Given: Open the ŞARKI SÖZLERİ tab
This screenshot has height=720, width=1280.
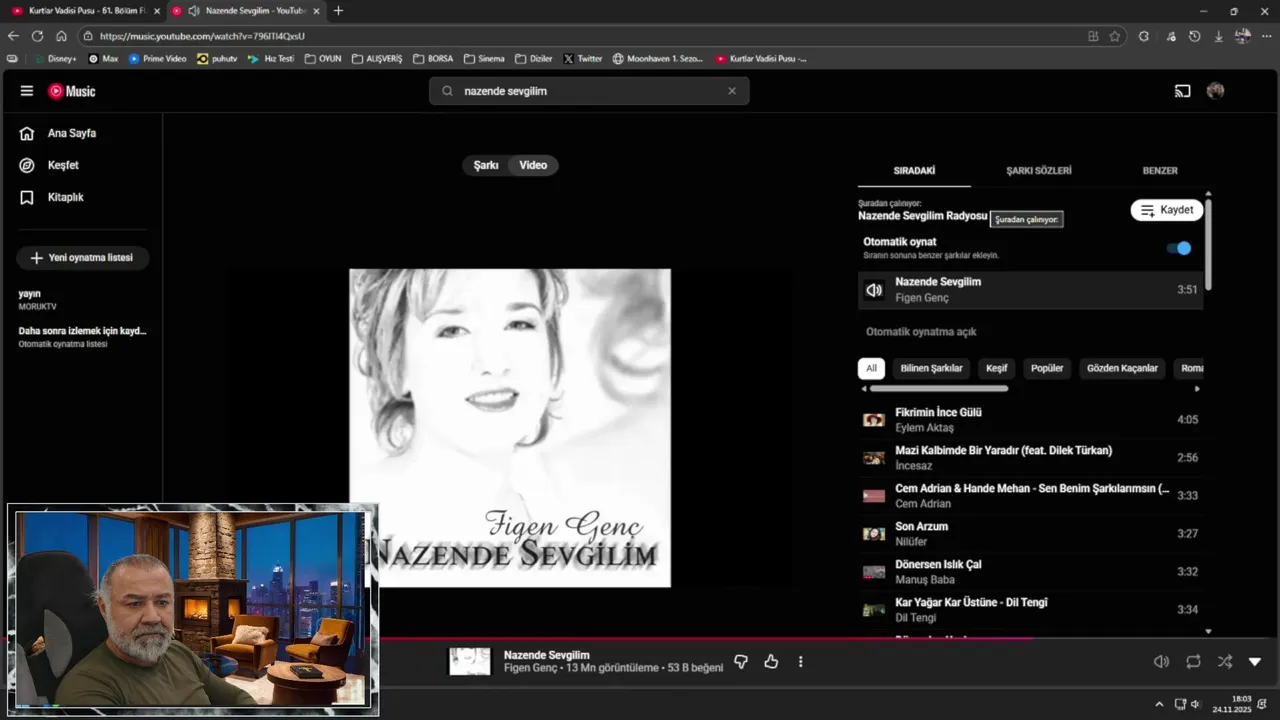Looking at the screenshot, I should (x=1039, y=171).
